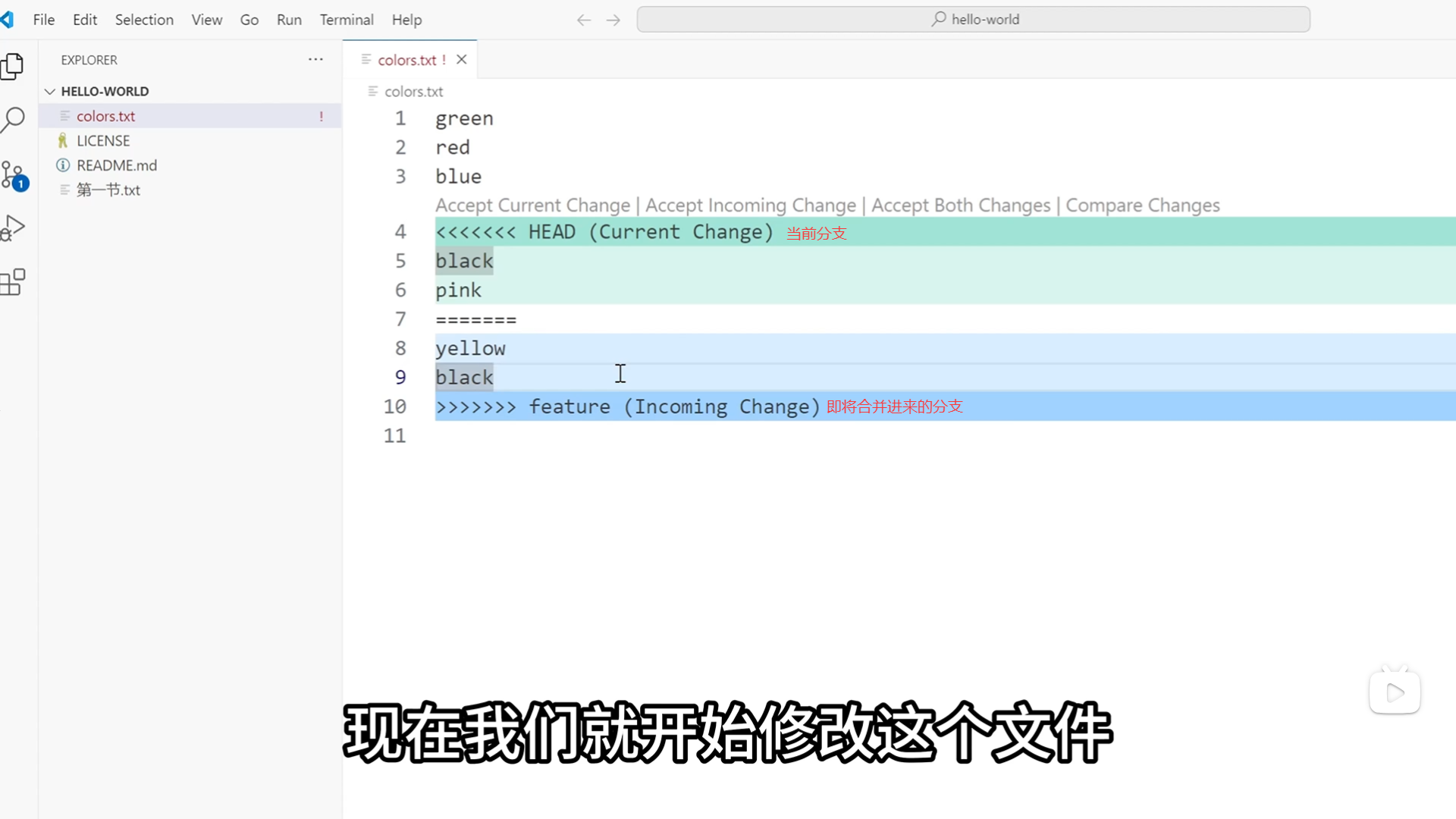Open the Selection menu

144,20
